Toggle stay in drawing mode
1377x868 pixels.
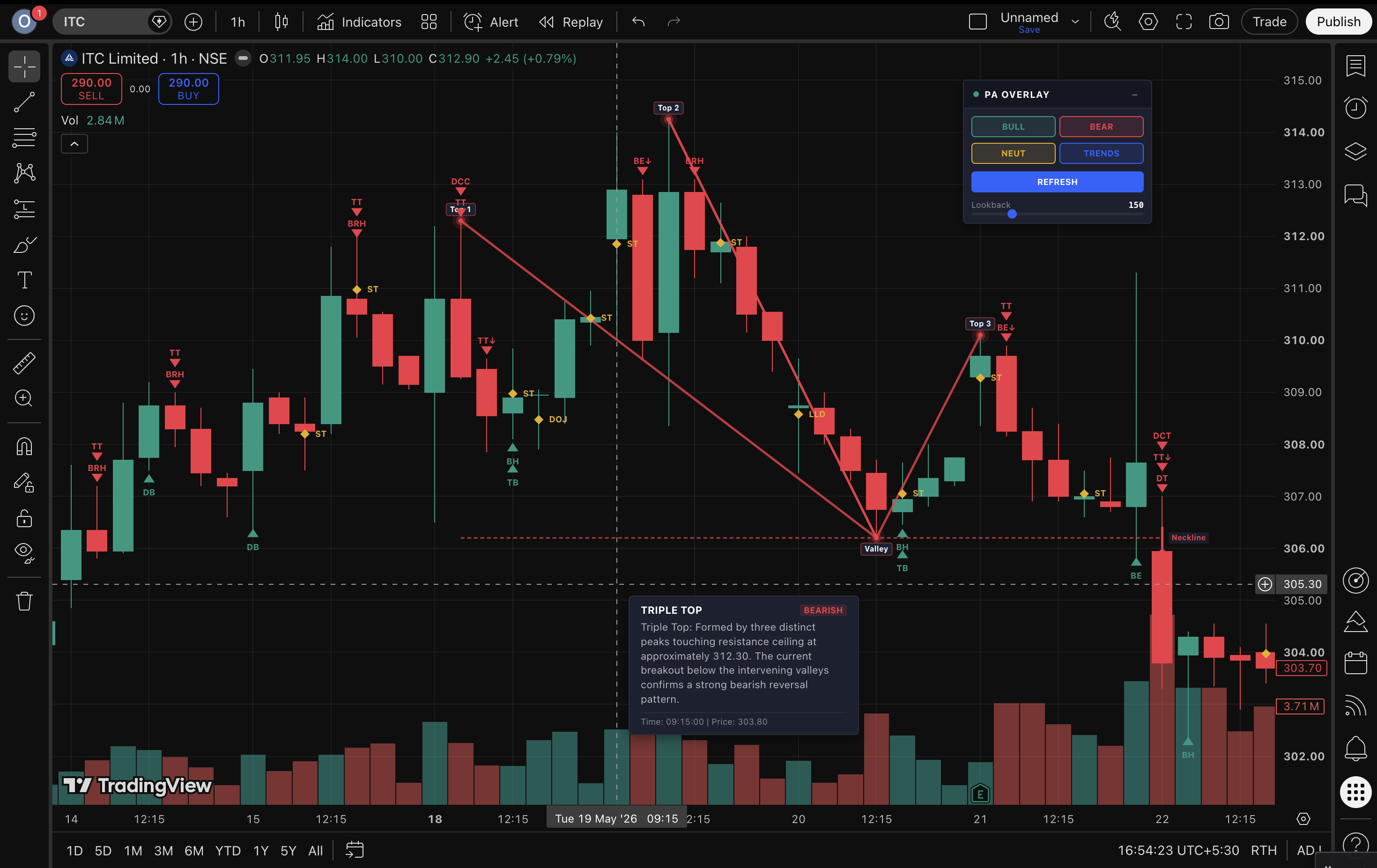24,482
